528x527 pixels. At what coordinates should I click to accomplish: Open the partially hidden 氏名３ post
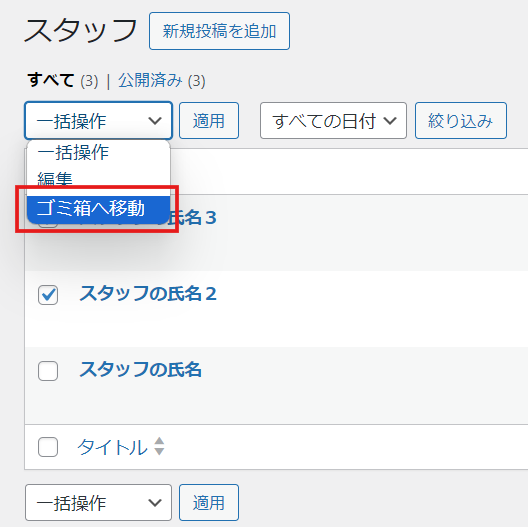[x=194, y=218]
